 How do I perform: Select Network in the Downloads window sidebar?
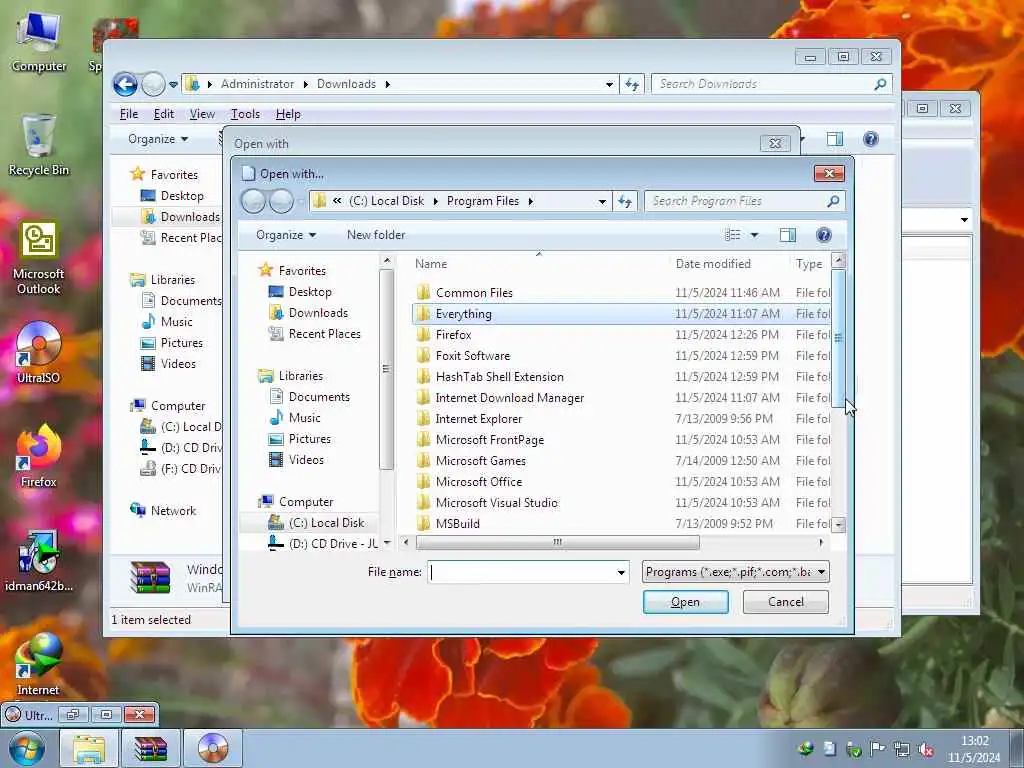tap(173, 511)
